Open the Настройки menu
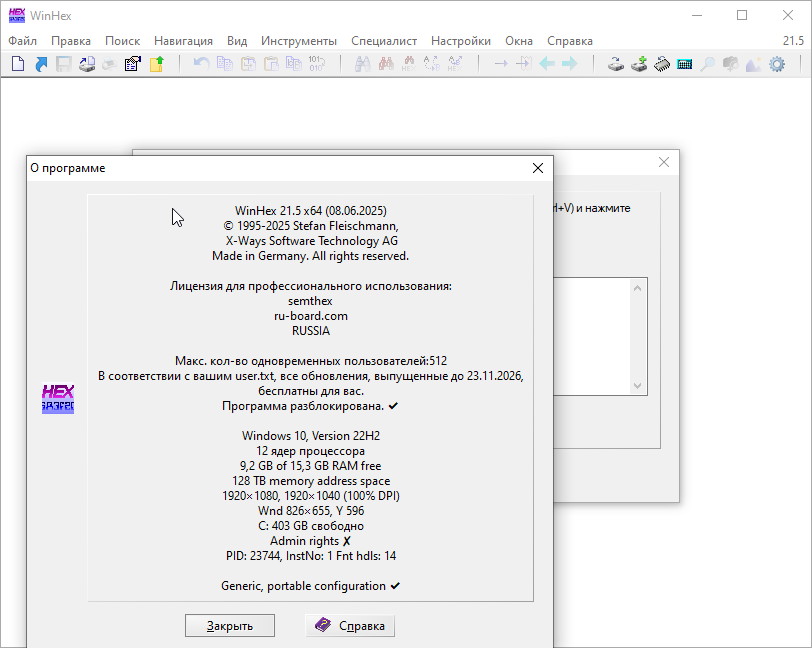Image resolution: width=812 pixels, height=648 pixels. 461,41
